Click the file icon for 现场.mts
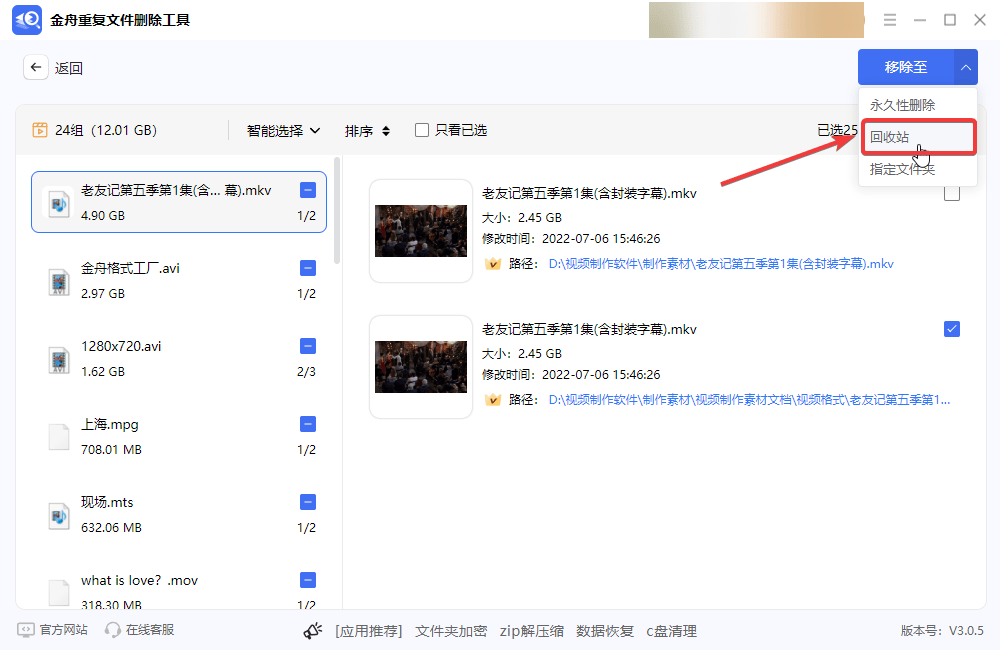 pyautogui.click(x=59, y=515)
